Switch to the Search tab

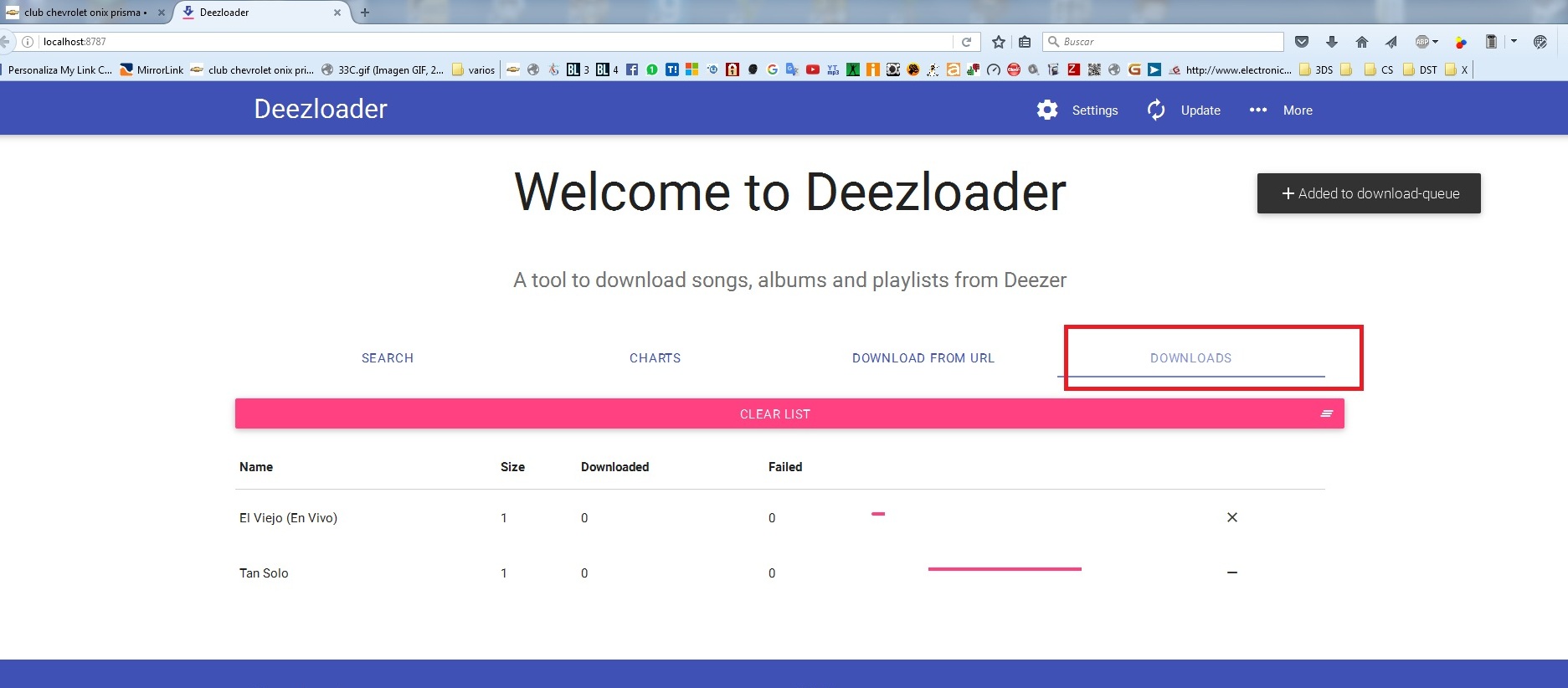(387, 358)
